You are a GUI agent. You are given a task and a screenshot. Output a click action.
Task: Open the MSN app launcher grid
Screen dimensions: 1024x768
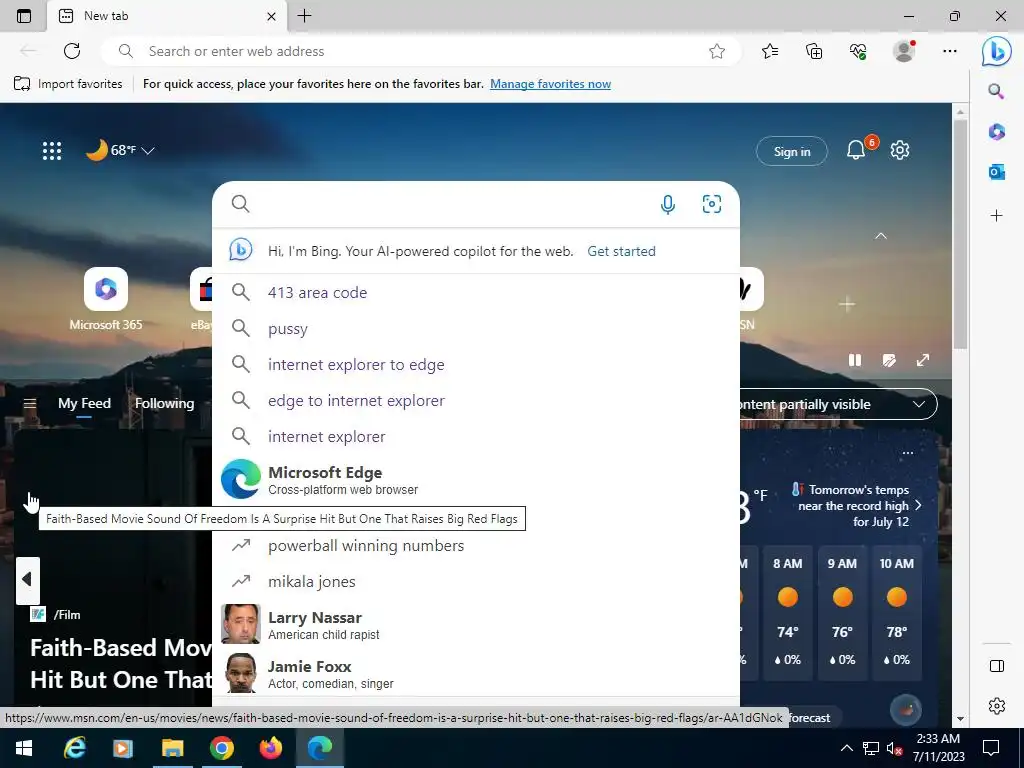(52, 151)
